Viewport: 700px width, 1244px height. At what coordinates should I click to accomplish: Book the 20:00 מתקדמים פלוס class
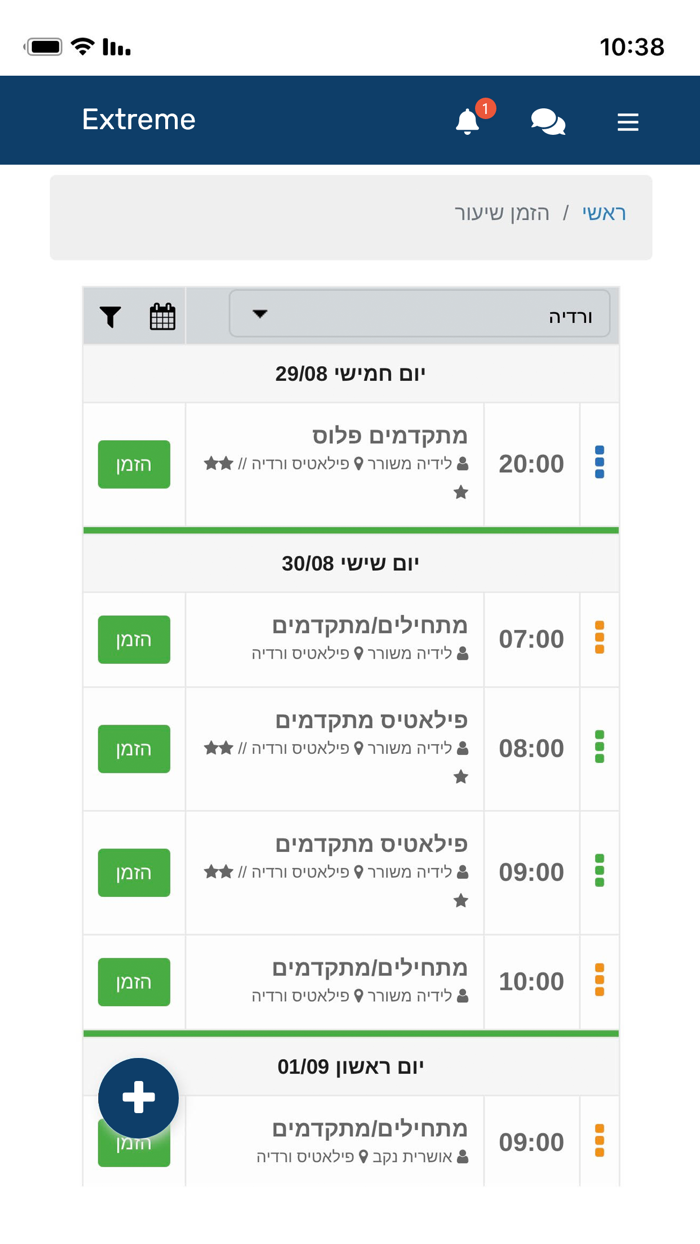pos(134,464)
